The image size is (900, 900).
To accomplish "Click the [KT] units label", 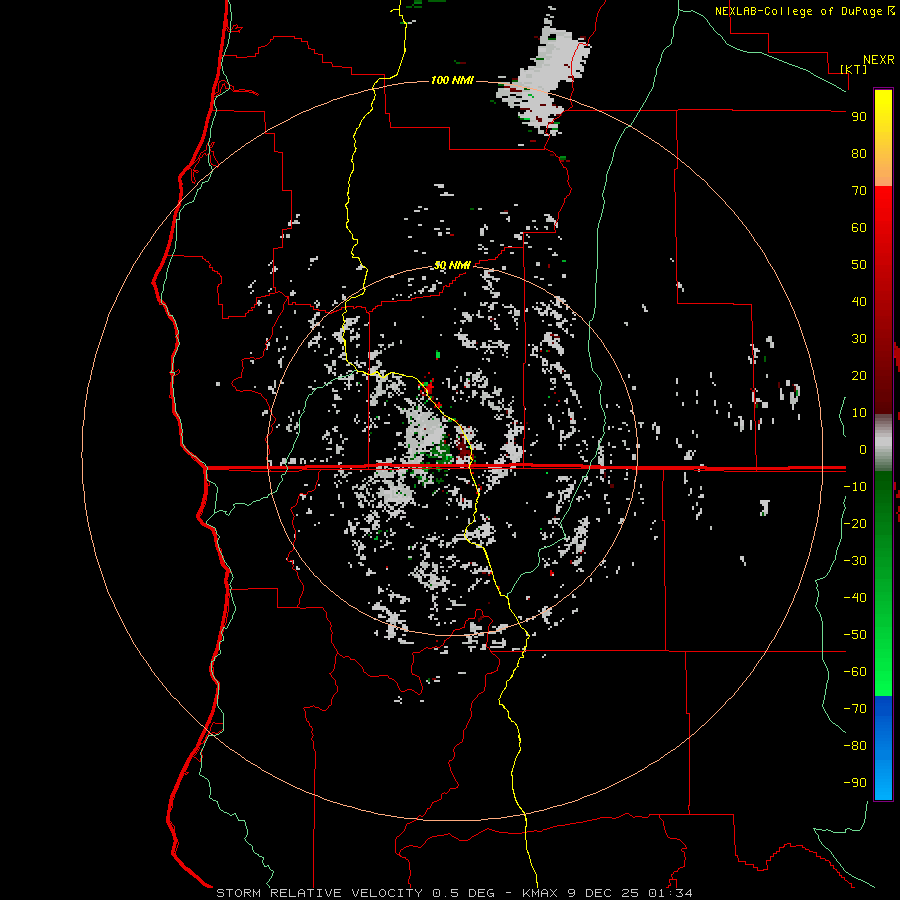I will (x=854, y=69).
